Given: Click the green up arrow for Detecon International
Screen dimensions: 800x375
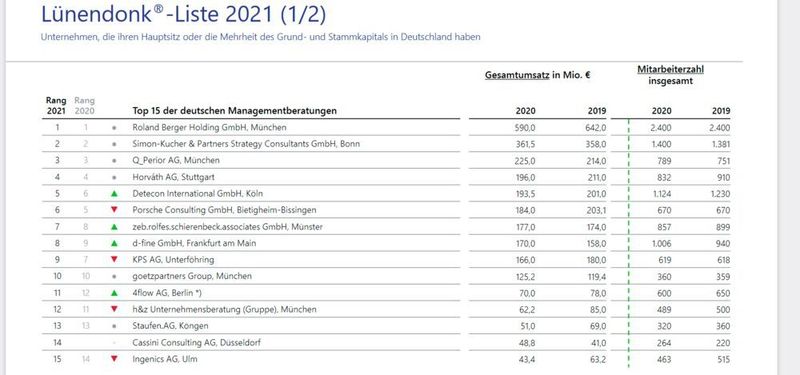Looking at the screenshot, I should [x=114, y=193].
